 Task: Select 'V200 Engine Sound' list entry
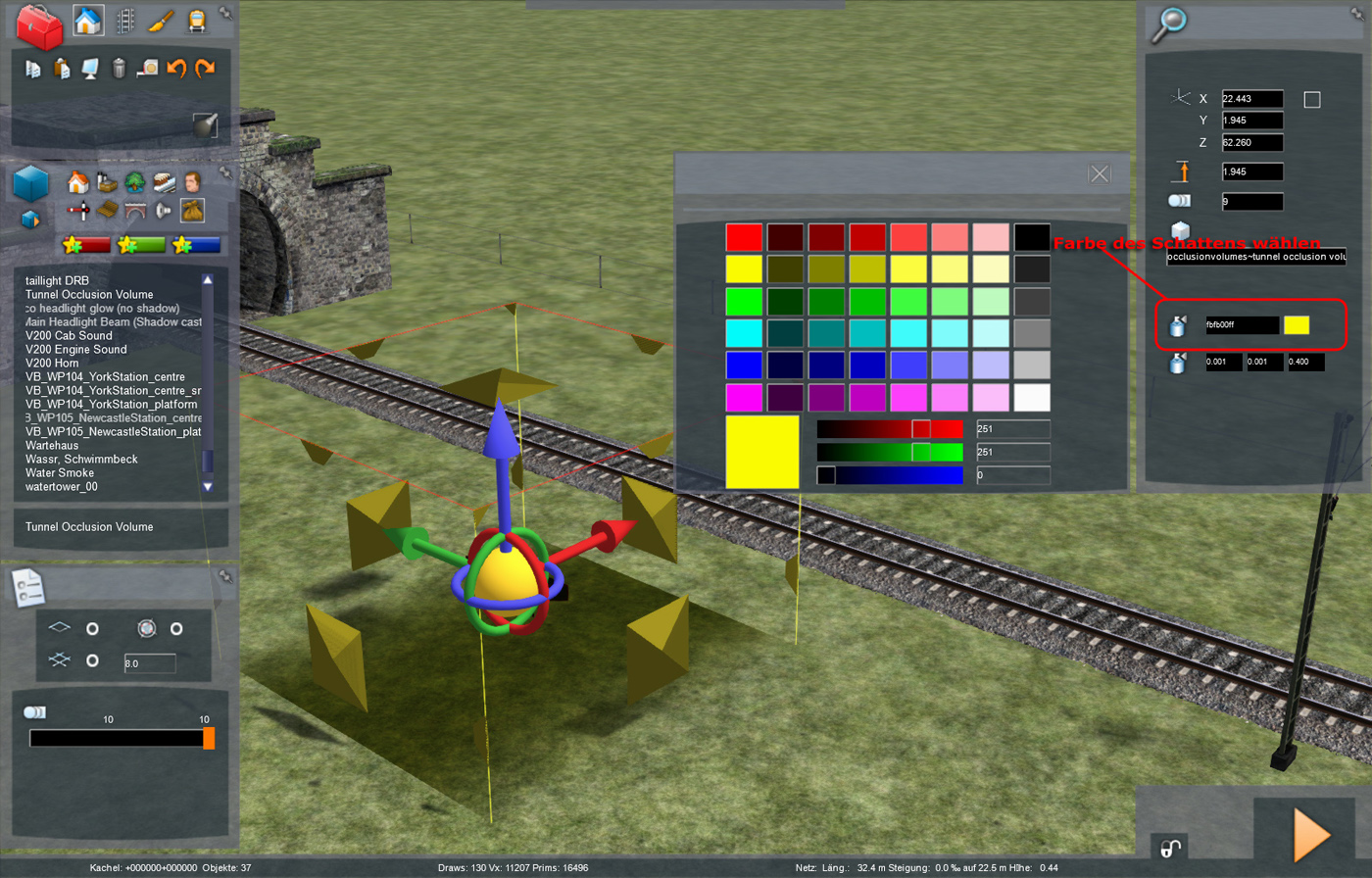(x=76, y=349)
